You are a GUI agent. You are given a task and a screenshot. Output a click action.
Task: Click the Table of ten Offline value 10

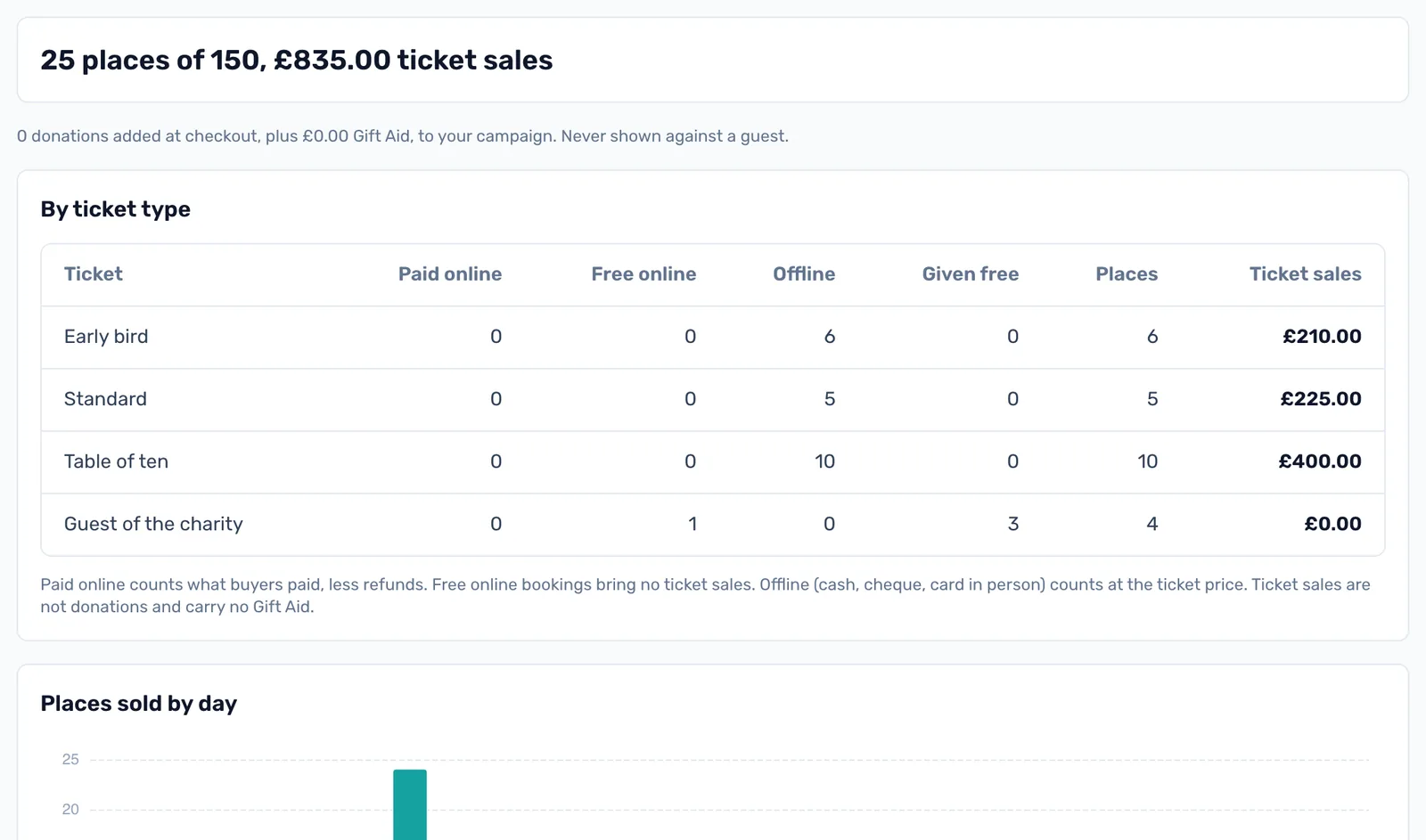pyautogui.click(x=825, y=461)
